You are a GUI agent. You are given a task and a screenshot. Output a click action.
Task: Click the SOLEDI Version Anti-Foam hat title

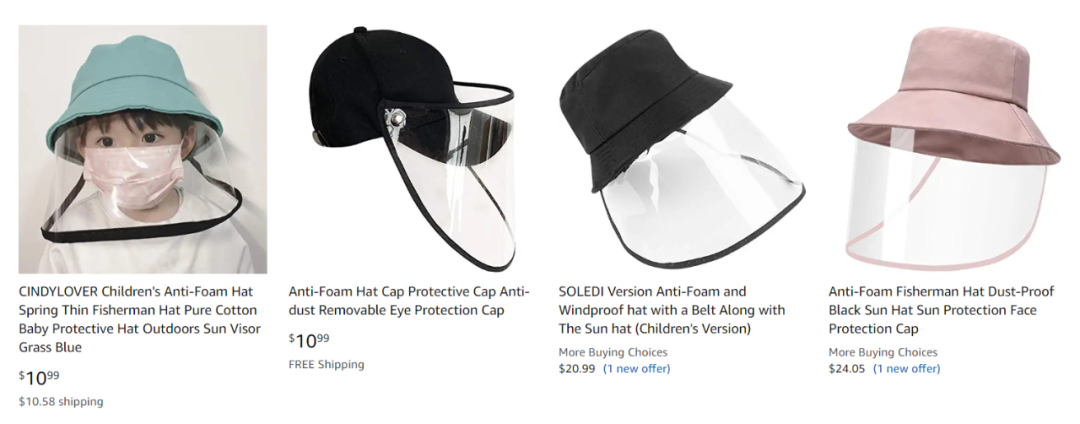point(672,310)
